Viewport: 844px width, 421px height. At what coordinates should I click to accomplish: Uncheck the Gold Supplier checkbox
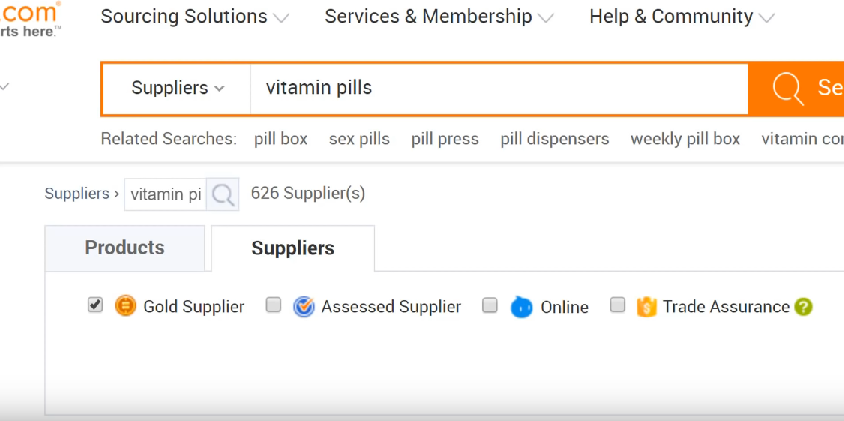95,305
